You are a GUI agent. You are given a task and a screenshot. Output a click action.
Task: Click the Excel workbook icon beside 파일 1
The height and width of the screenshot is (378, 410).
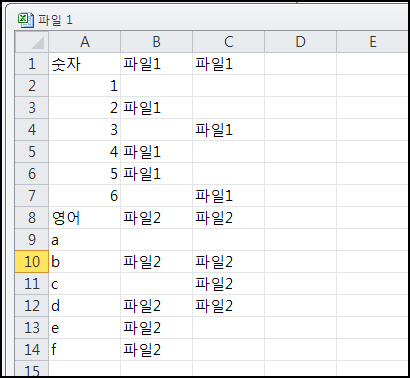[25, 20]
